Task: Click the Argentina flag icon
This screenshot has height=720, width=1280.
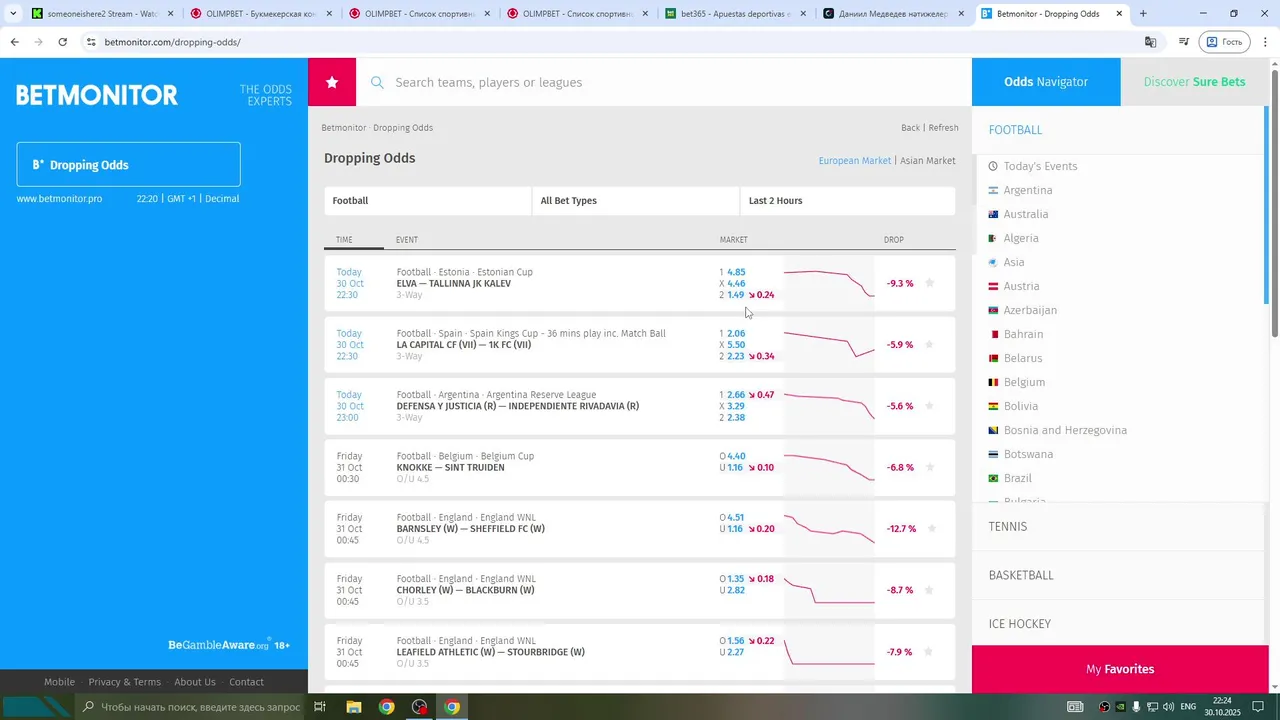Action: (993, 190)
